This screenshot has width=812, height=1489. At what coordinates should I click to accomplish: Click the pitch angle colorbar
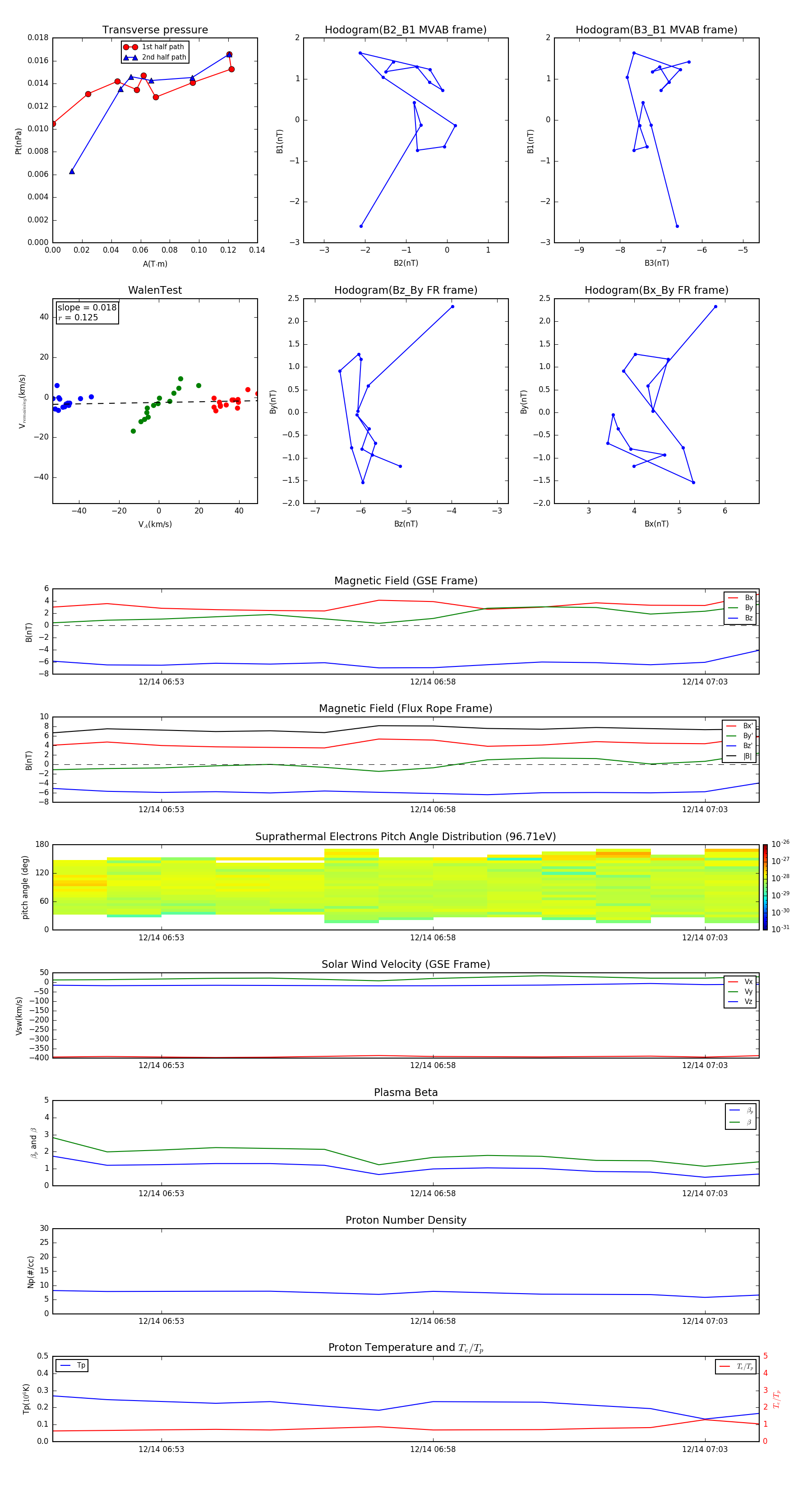click(765, 887)
